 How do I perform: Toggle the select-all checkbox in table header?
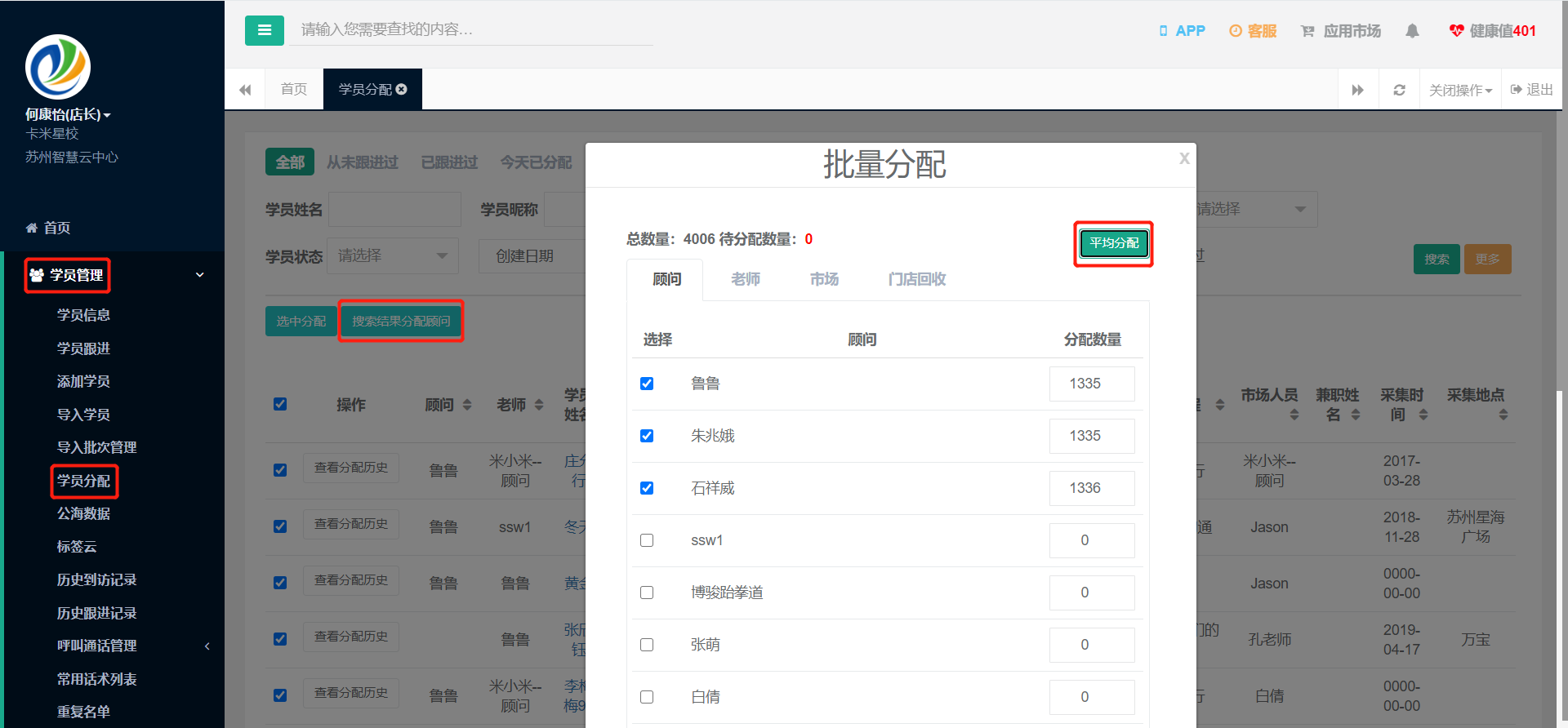point(280,404)
